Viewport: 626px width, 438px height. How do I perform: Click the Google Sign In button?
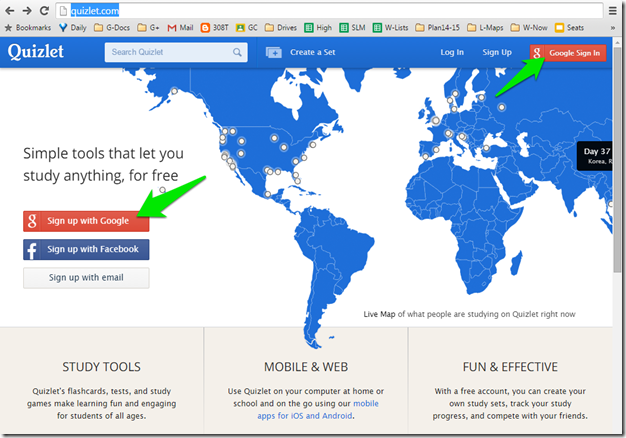click(x=568, y=53)
